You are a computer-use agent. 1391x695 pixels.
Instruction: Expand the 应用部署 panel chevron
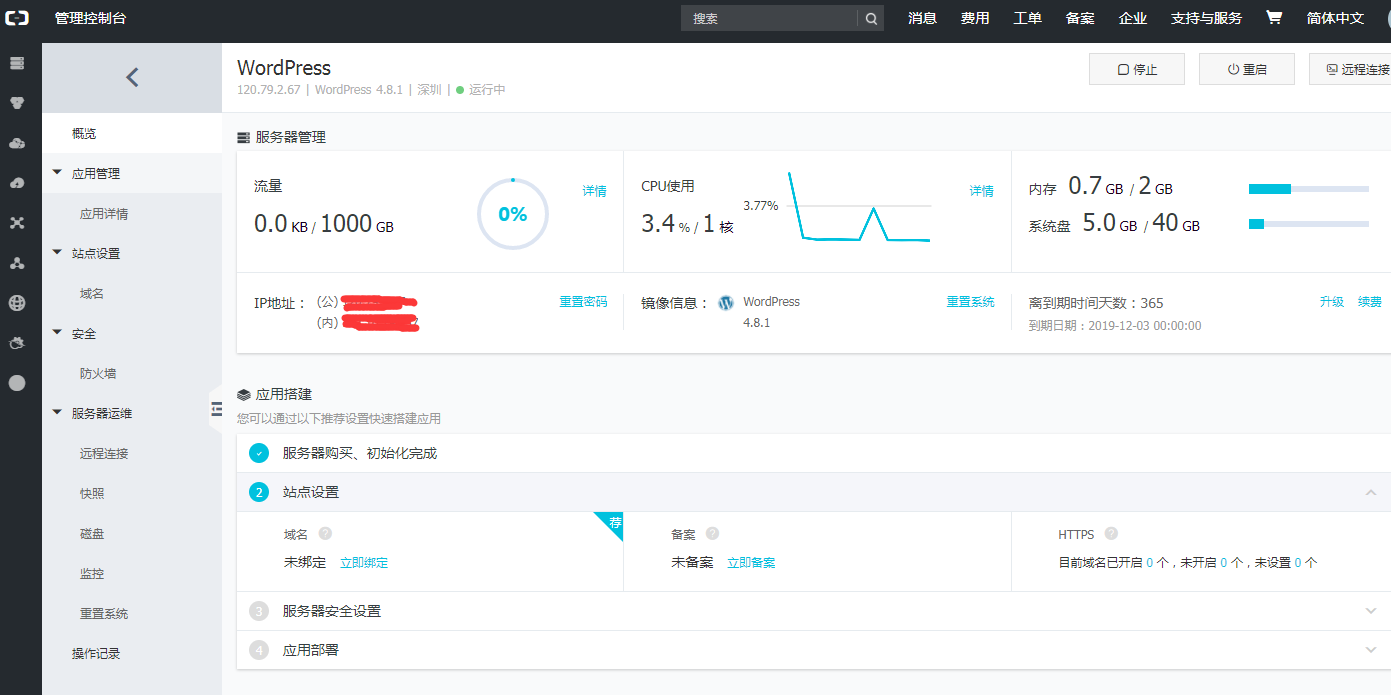tap(1370, 650)
